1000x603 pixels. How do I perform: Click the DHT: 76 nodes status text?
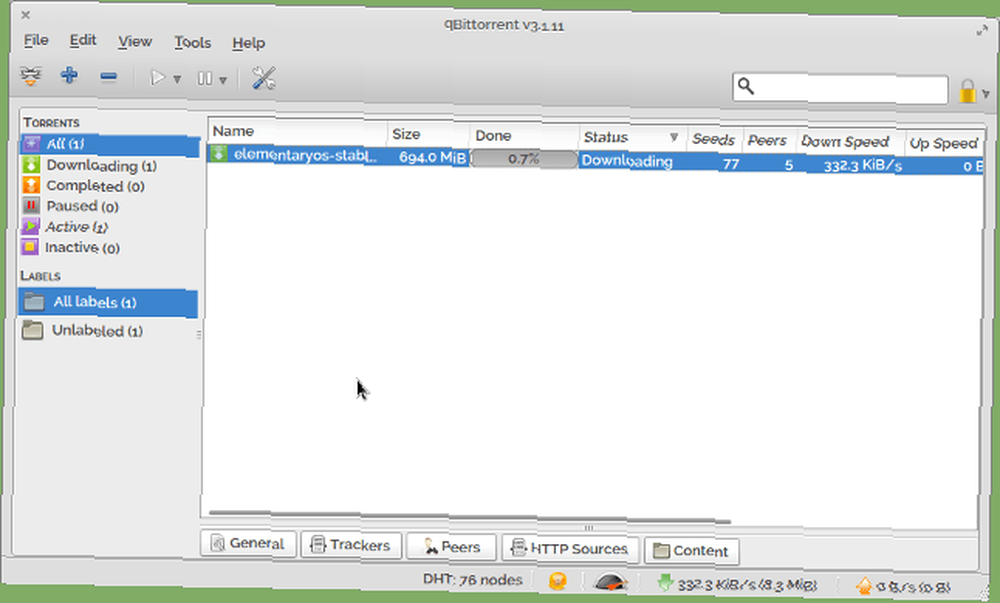[473, 579]
